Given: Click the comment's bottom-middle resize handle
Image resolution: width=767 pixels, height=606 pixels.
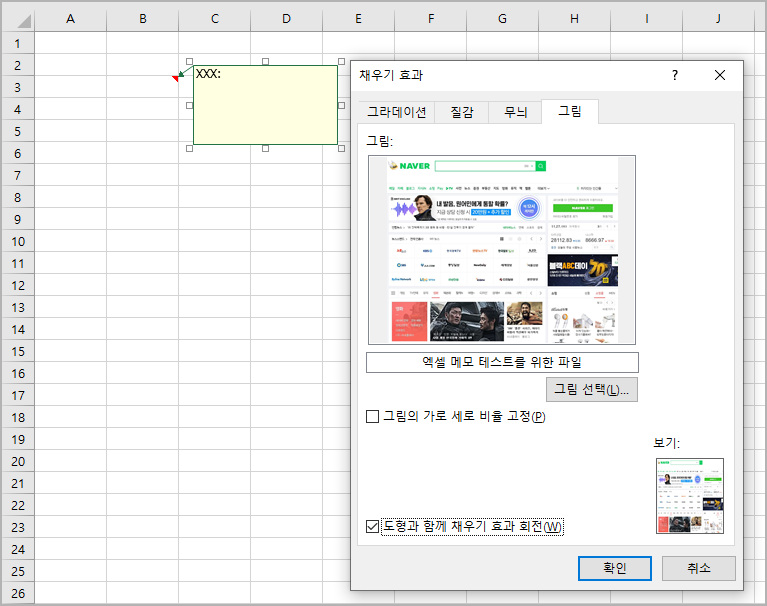Looking at the screenshot, I should pyautogui.click(x=265, y=148).
